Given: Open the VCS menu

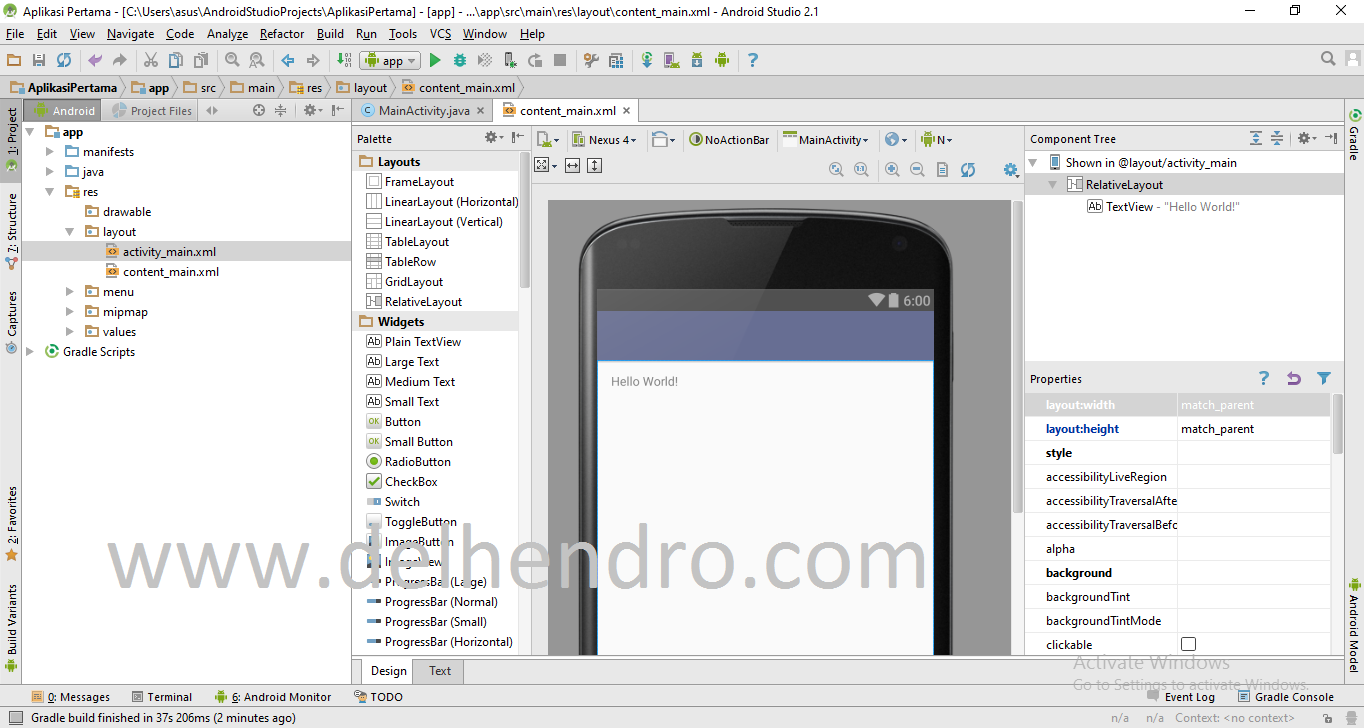Looking at the screenshot, I should tap(440, 33).
